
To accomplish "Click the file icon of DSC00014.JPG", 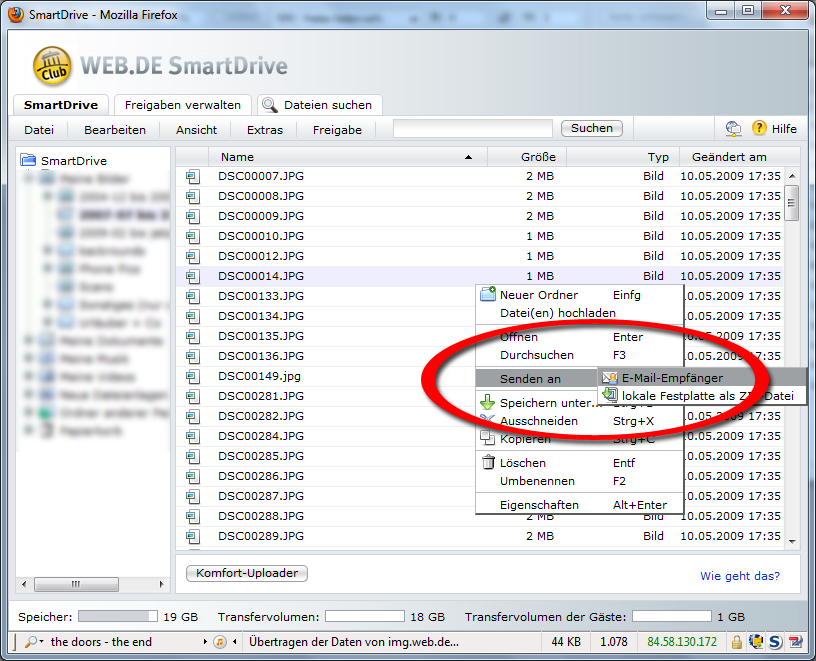I will pos(193,276).
